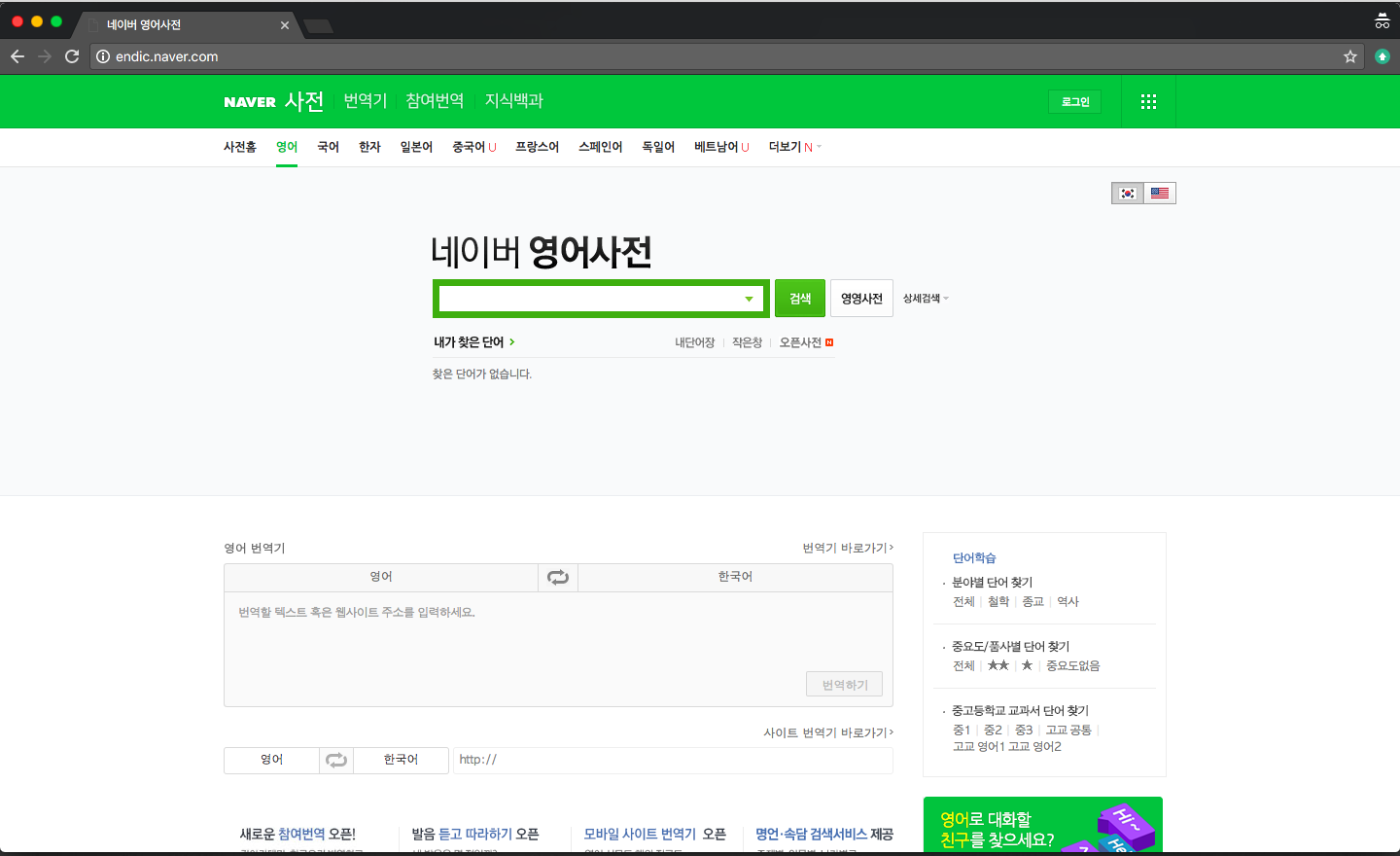Select the 영어 dictionary tab
This screenshot has height=856, width=1400.
pyautogui.click(x=287, y=147)
